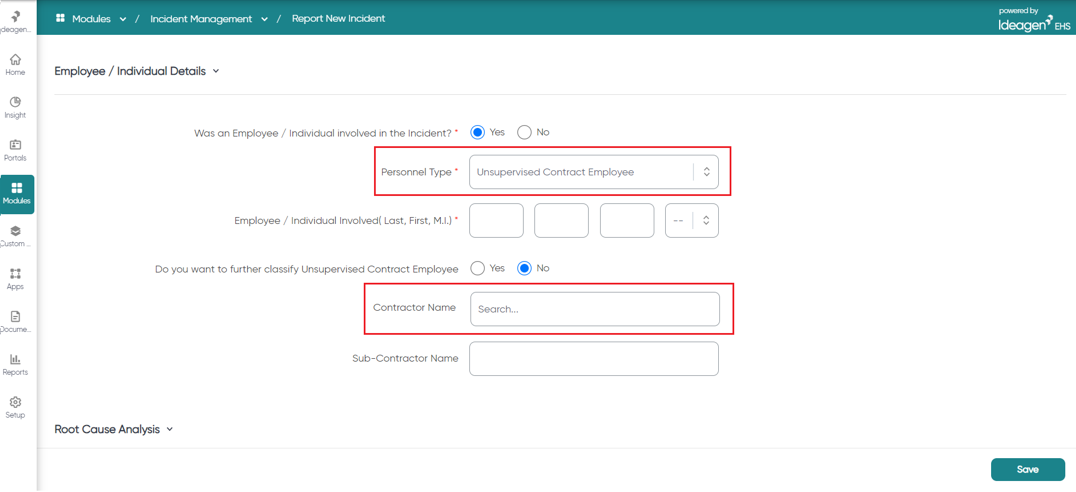This screenshot has height=492, width=1076.
Task: Click the Contractor Name search field
Action: click(x=595, y=309)
